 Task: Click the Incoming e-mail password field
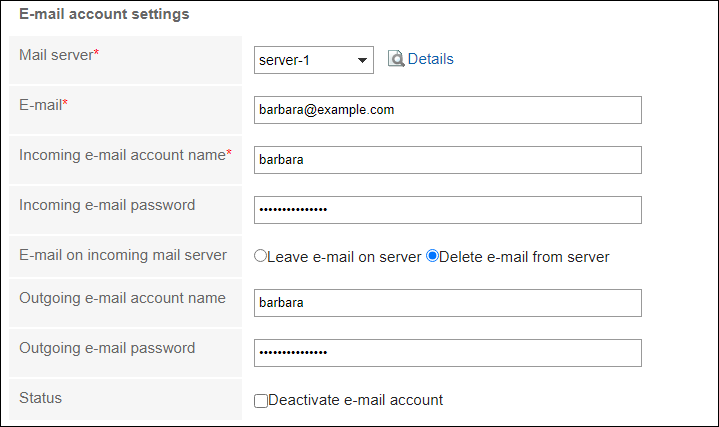tap(448, 210)
